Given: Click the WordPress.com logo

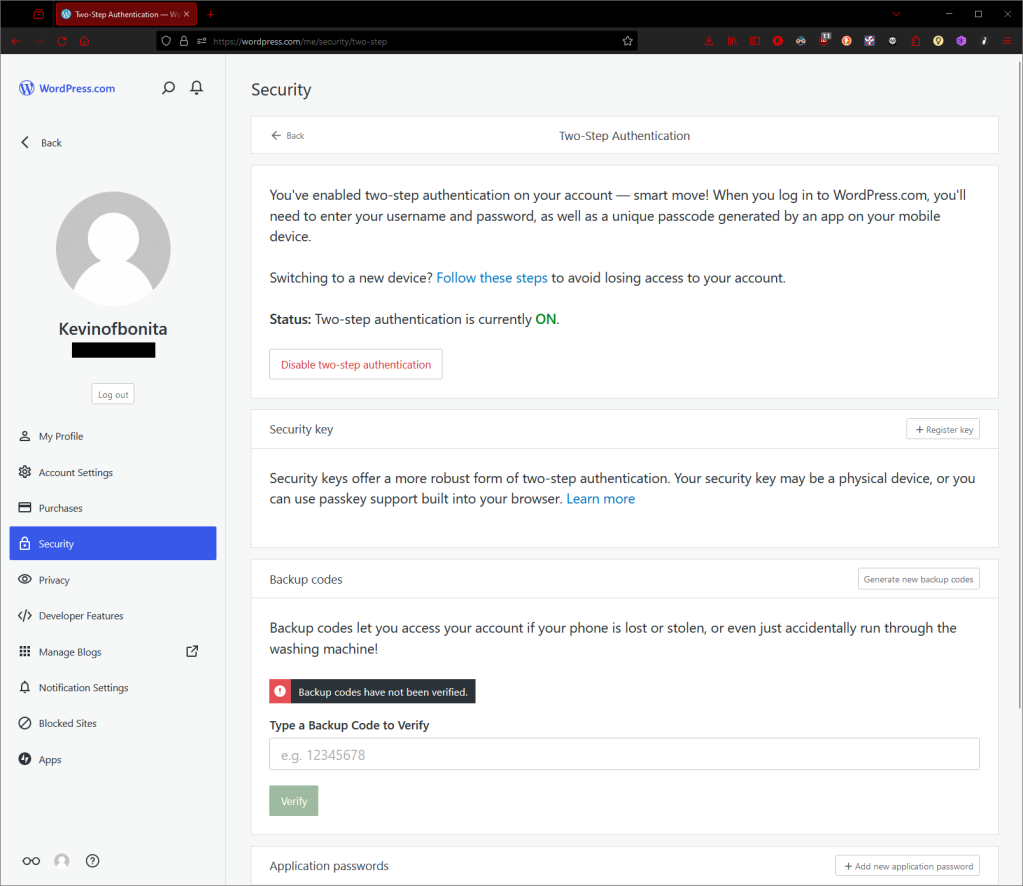Looking at the screenshot, I should (x=67, y=88).
